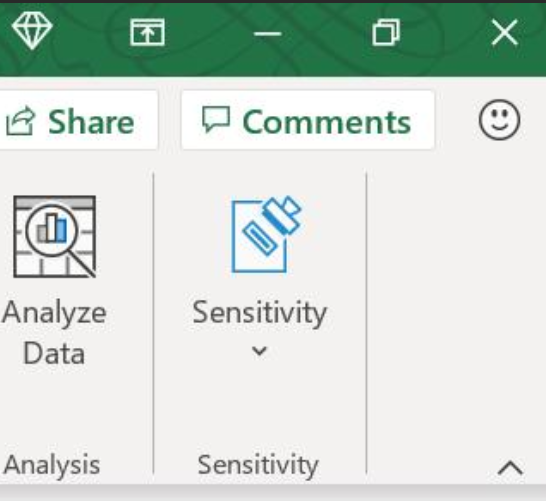The height and width of the screenshot is (501, 546).
Task: Click the Analyze Data text label
Action: [x=54, y=332]
